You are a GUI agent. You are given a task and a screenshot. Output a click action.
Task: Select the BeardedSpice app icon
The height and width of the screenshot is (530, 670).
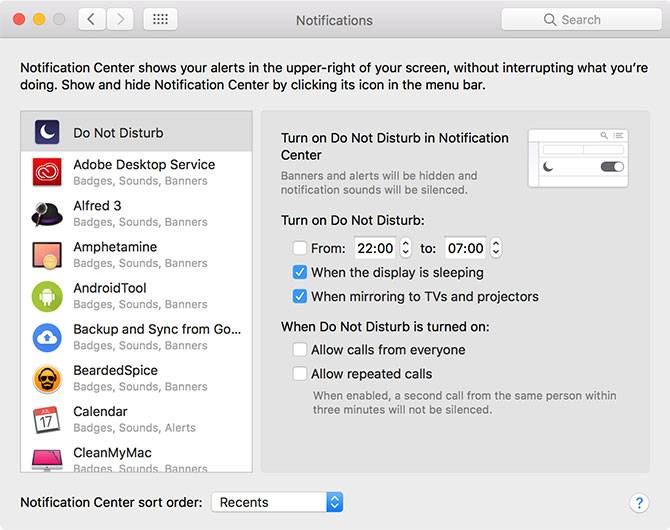pyautogui.click(x=47, y=378)
